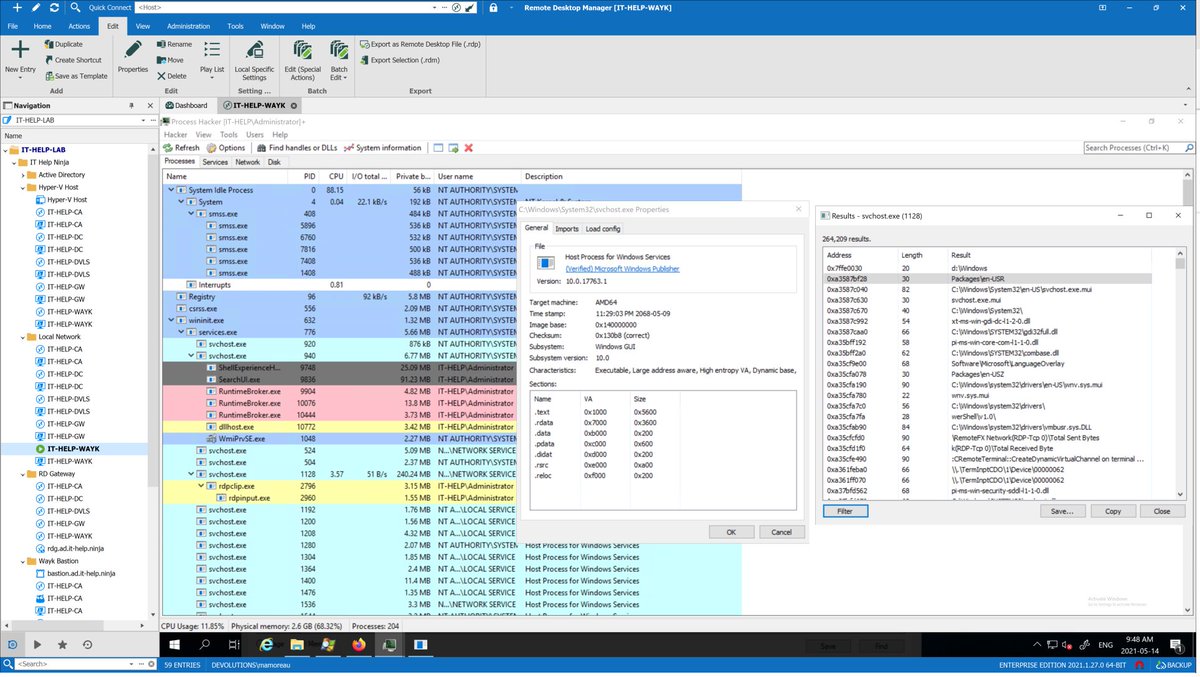Click the Refresh icon in Process Hacker

pyautogui.click(x=168, y=148)
